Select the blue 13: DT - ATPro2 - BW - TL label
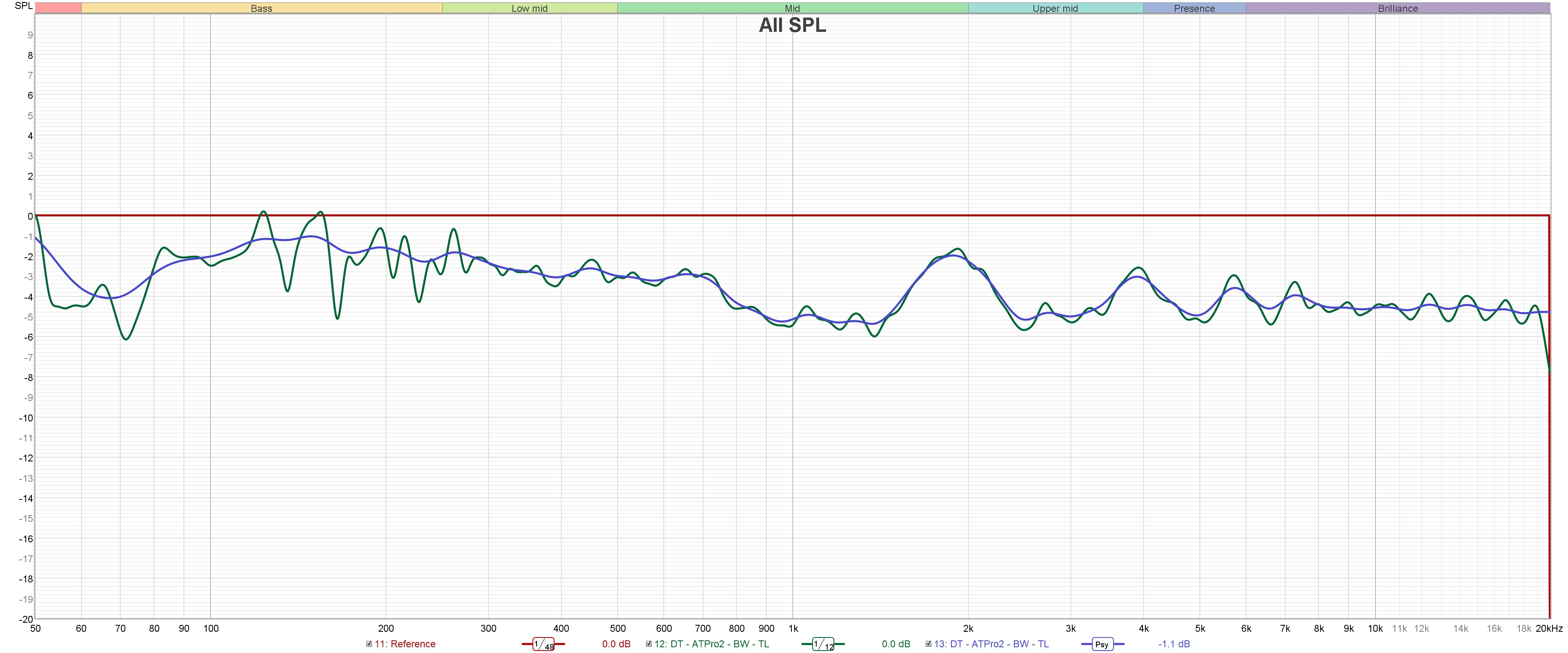Viewport: 1568px width, 653px height. click(991, 644)
